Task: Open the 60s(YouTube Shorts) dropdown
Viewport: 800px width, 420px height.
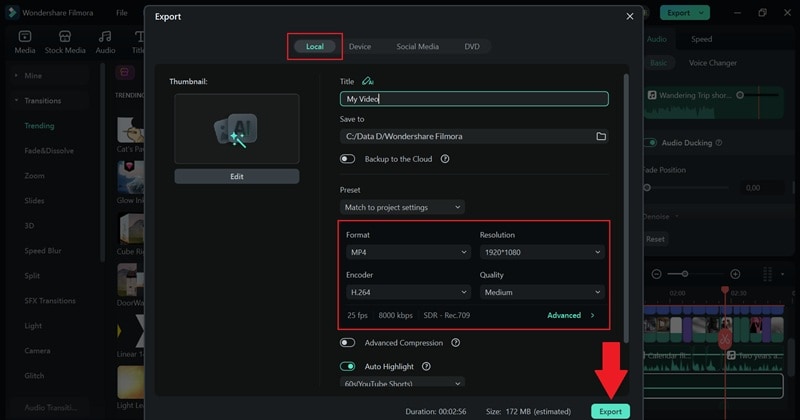Action: [402, 383]
